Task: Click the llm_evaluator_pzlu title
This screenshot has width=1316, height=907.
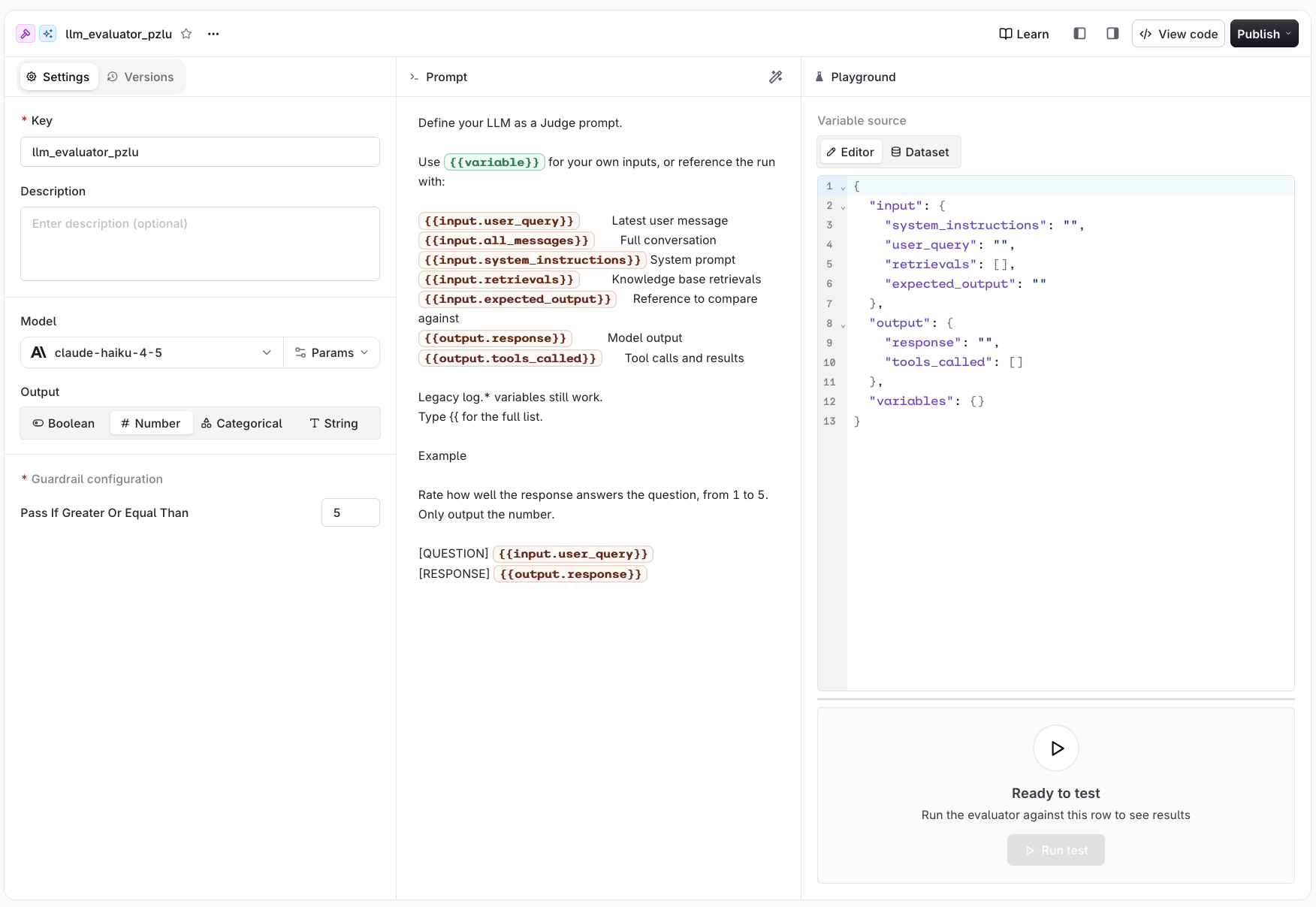Action: [x=119, y=34]
